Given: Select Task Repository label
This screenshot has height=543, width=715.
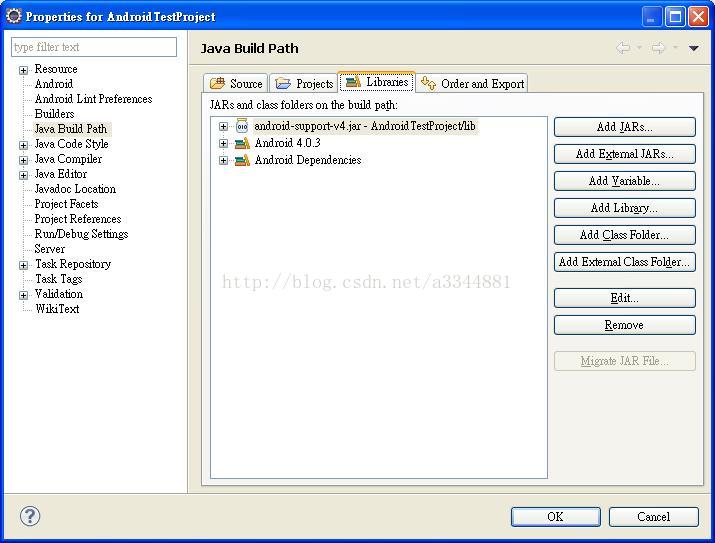Looking at the screenshot, I should 73,264.
